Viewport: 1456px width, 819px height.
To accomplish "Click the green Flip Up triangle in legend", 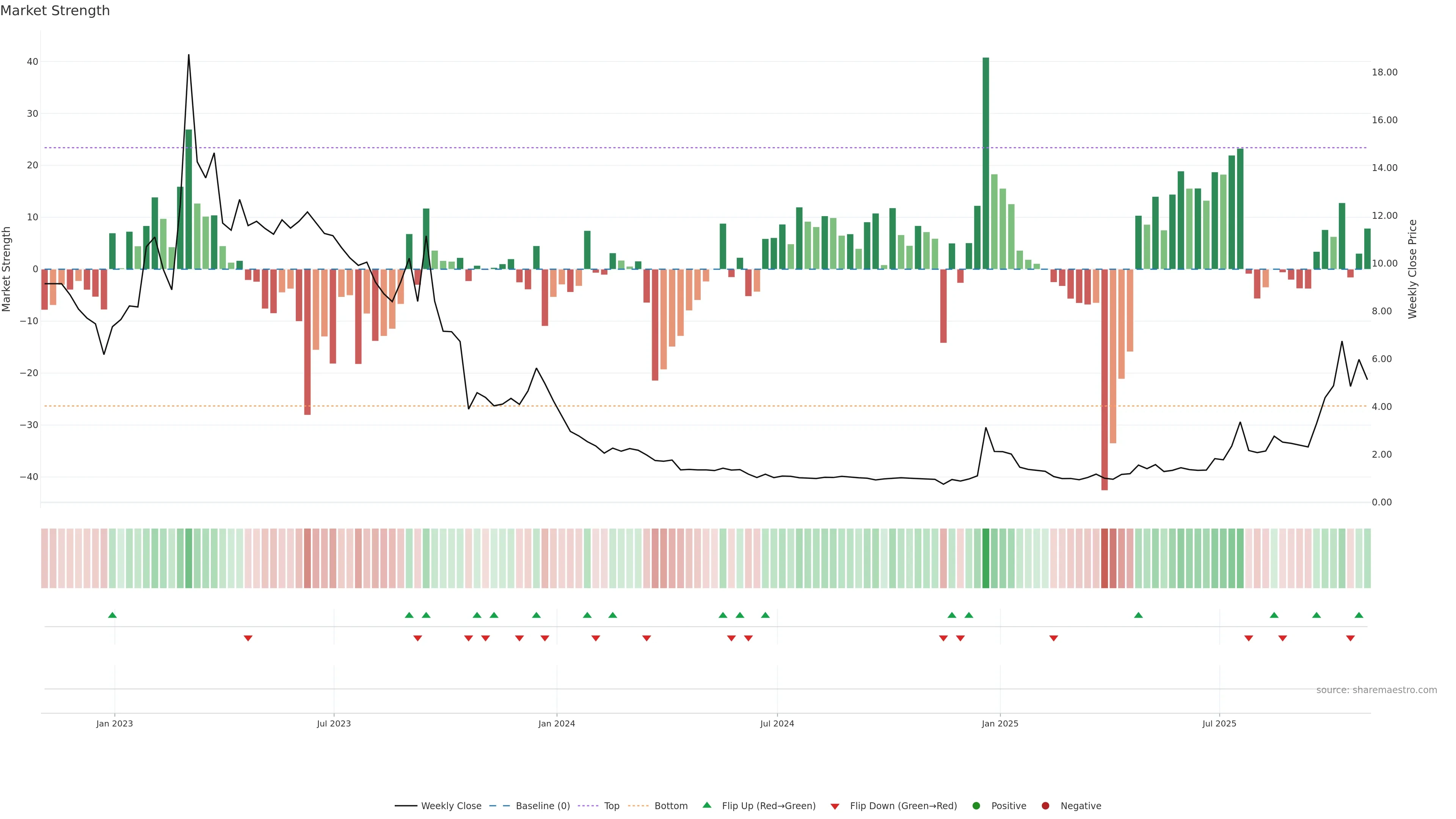I will coord(706,805).
